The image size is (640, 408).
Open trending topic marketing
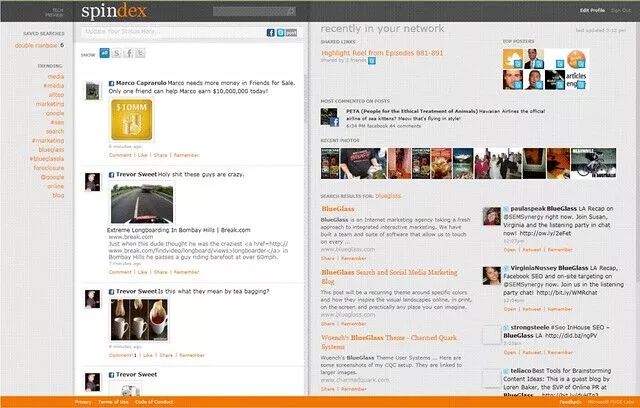pos(50,104)
